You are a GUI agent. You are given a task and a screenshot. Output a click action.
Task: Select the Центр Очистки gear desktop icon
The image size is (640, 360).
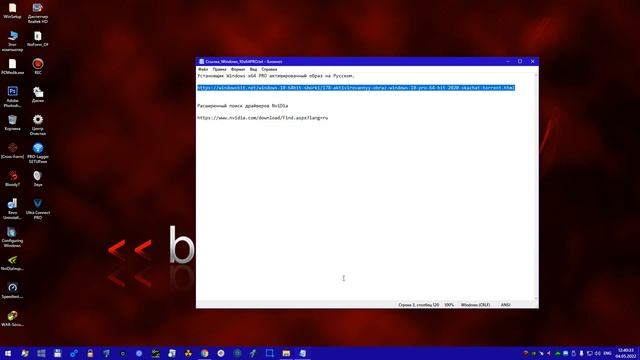38,124
